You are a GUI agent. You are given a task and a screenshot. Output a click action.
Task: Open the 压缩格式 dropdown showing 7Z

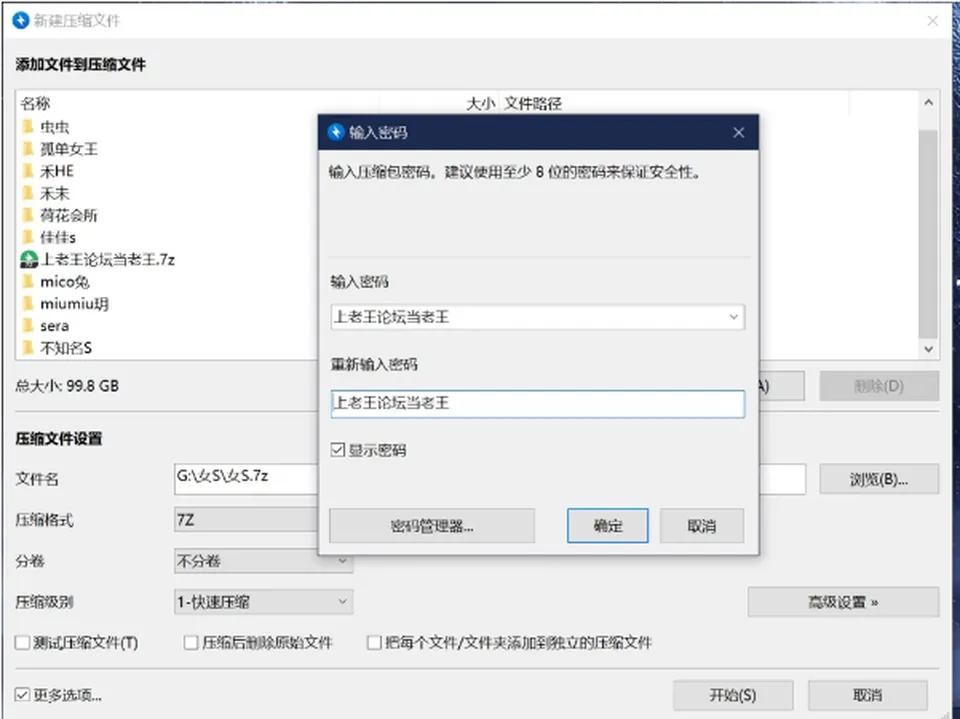click(246, 520)
